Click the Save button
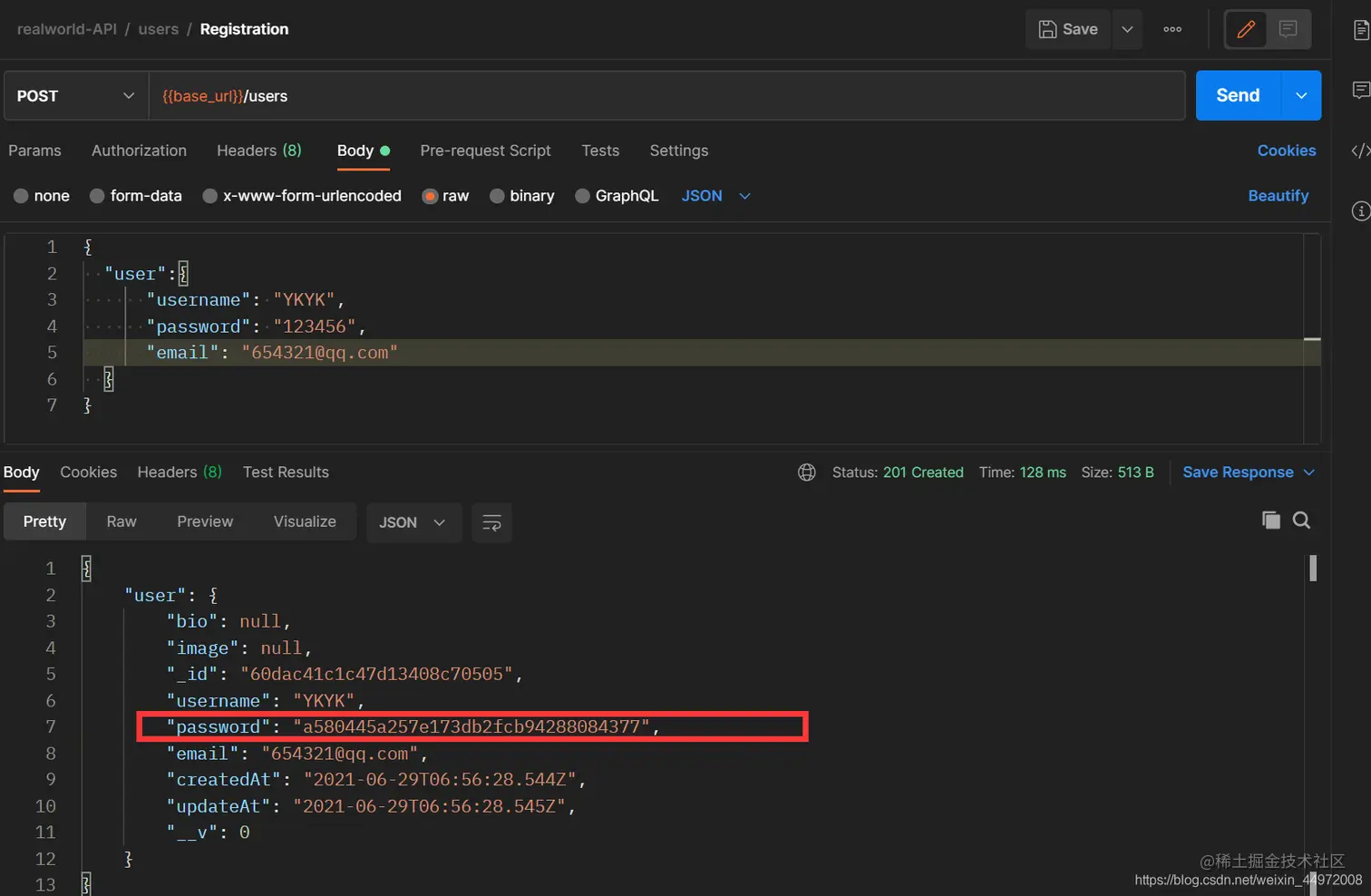 pos(1068,29)
